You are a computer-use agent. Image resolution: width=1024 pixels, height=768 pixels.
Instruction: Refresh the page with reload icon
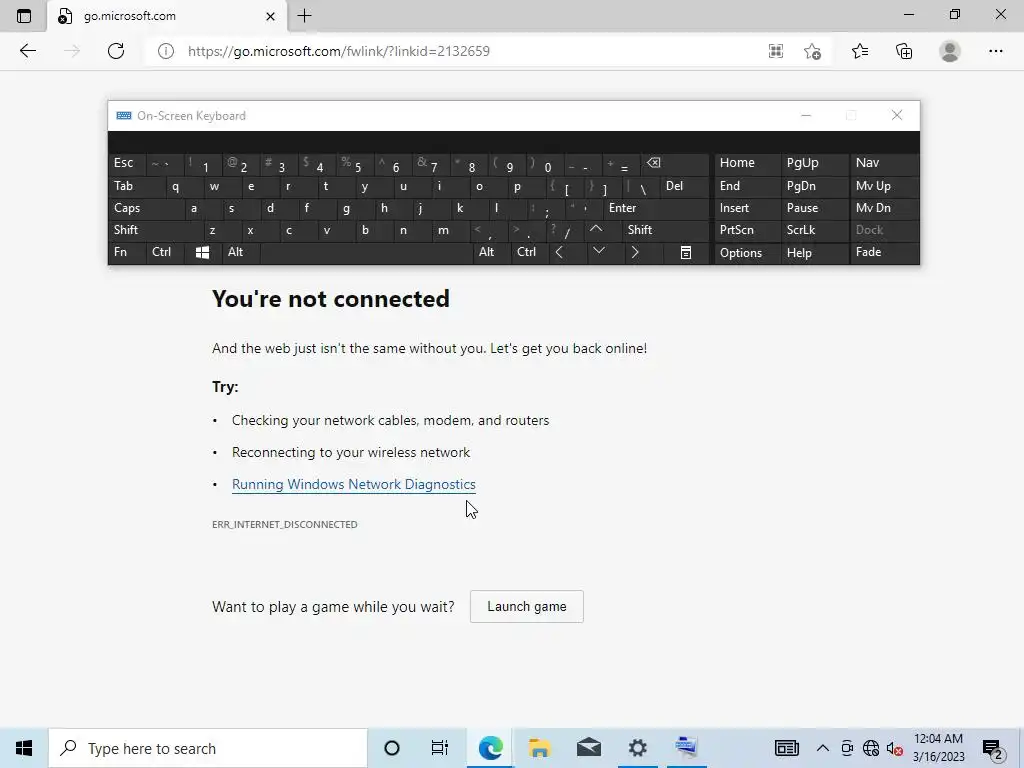click(x=116, y=51)
